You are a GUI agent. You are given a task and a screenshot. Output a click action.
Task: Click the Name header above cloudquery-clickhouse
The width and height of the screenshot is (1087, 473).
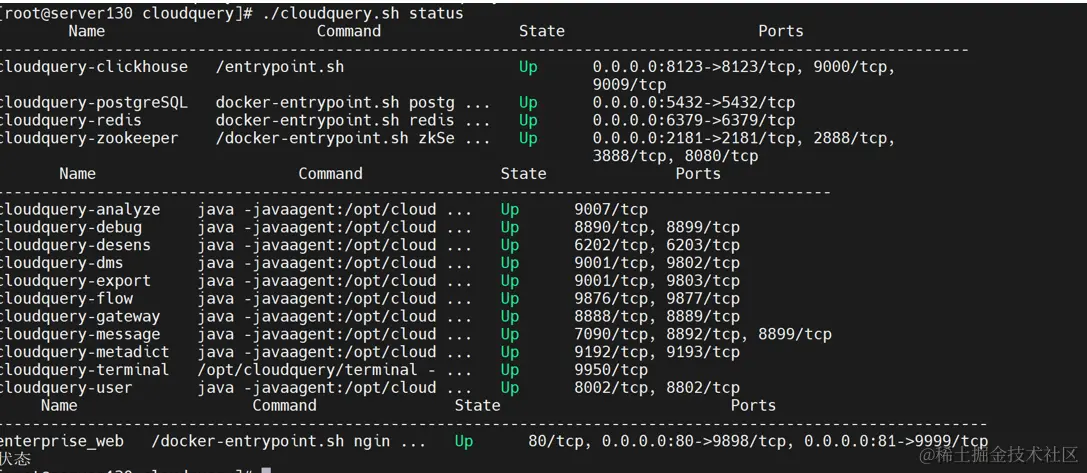87,31
